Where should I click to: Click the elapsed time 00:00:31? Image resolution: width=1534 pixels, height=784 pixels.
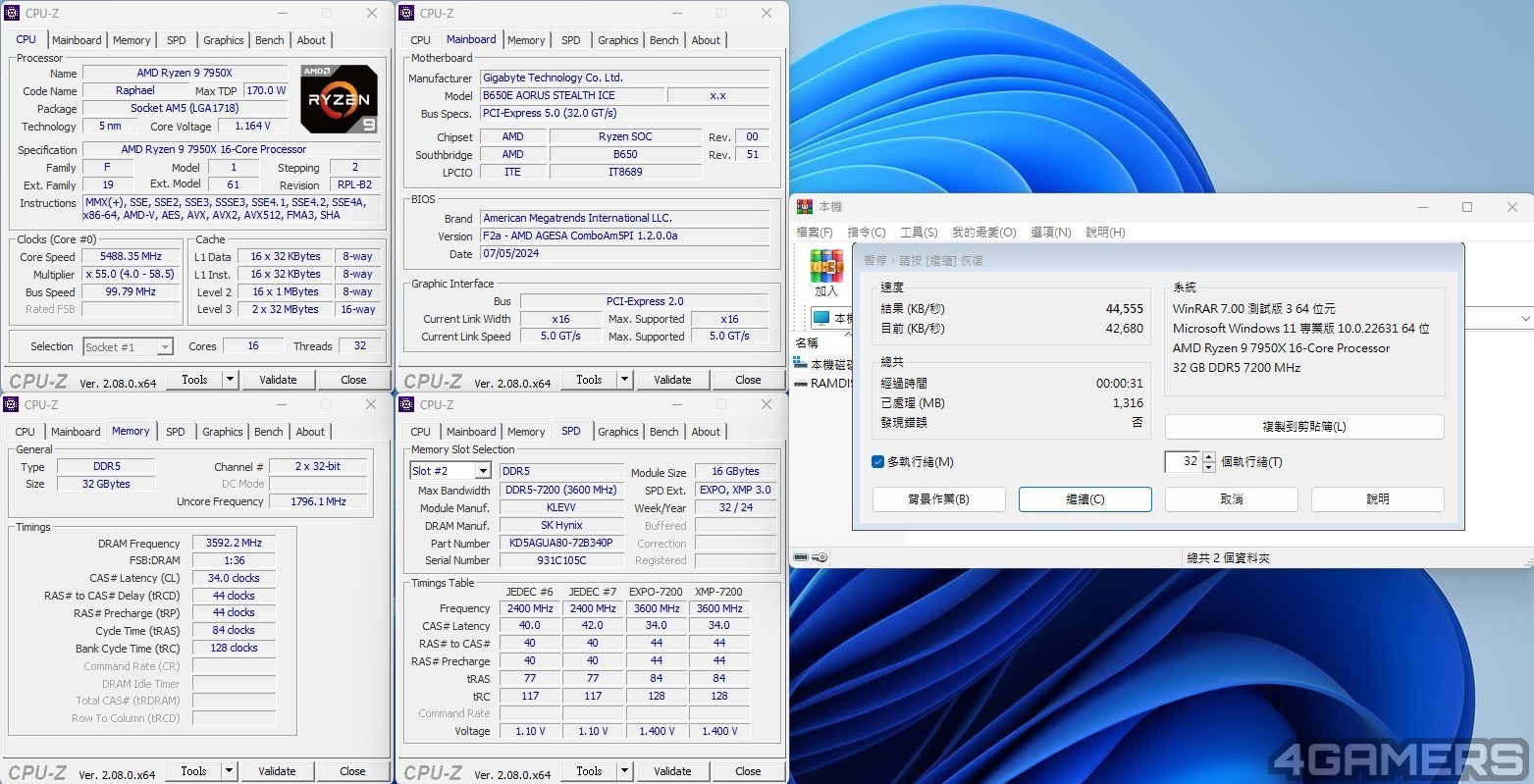[1120, 384]
